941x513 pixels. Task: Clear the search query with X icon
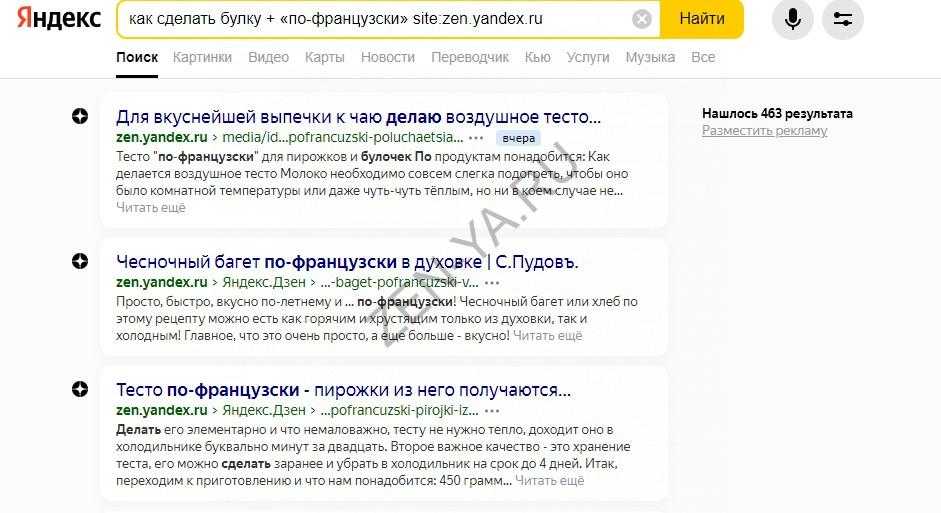[642, 19]
